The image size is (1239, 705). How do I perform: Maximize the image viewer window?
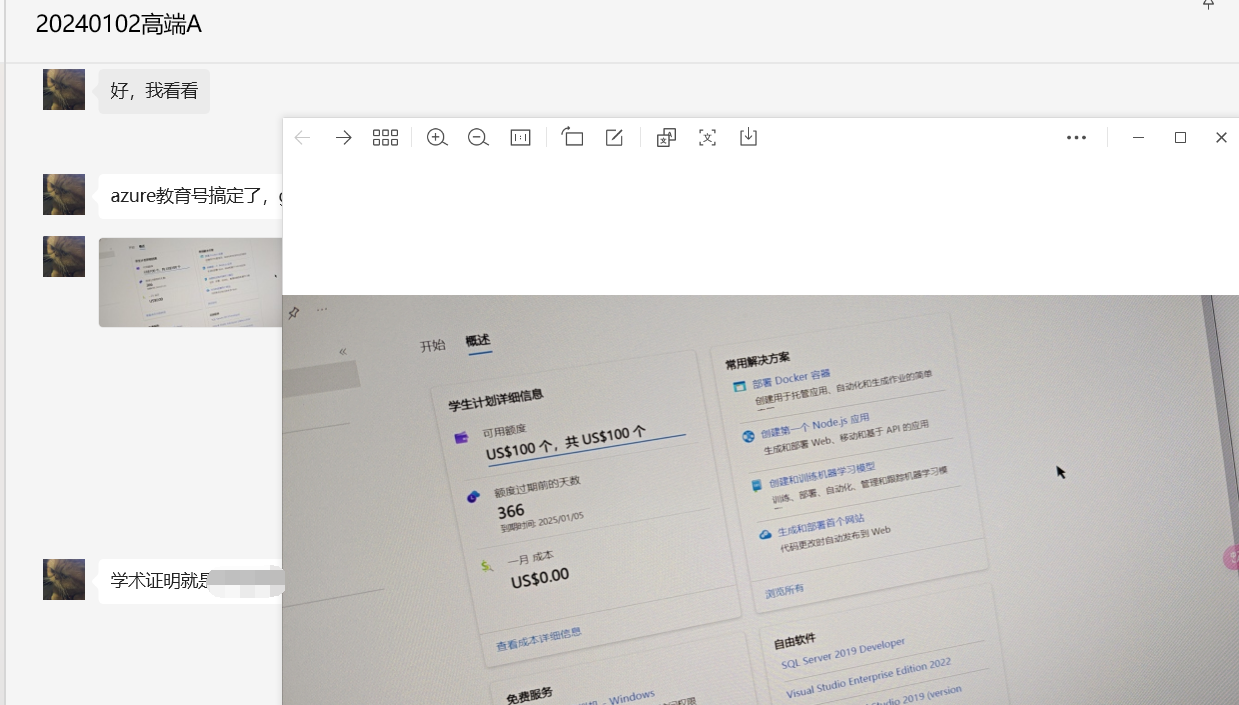coord(1180,138)
